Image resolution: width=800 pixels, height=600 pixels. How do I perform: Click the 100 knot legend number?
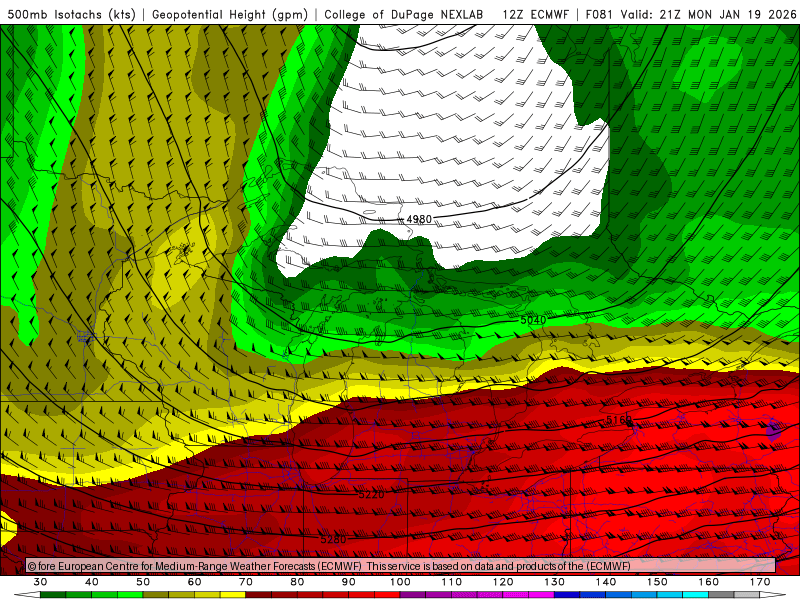click(x=400, y=582)
